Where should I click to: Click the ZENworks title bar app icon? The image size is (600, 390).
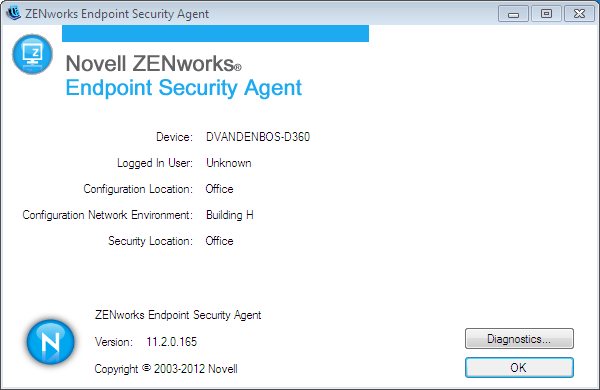click(x=13, y=13)
